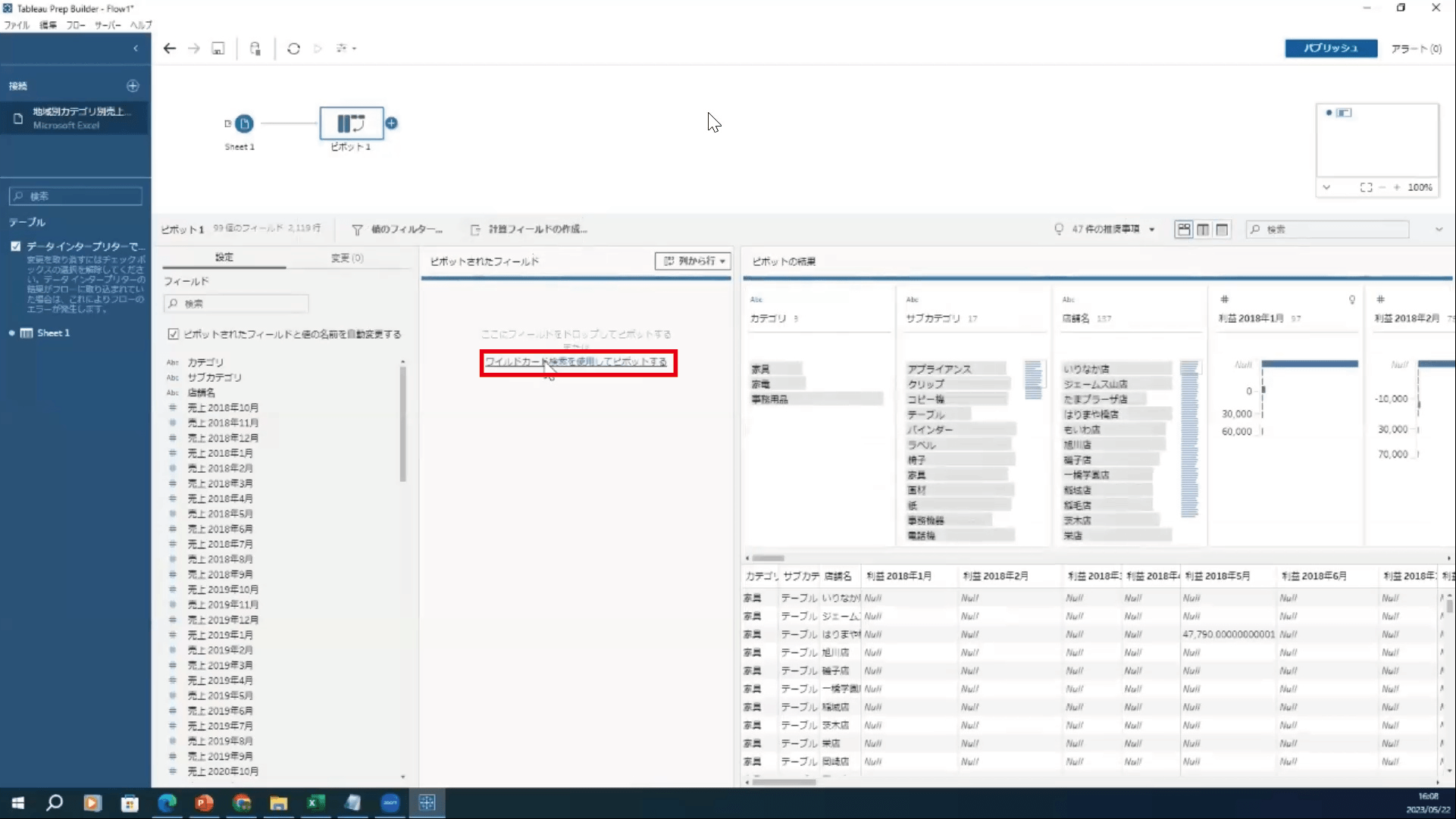Click the パブリッシュ publish button
This screenshot has height=819, width=1456.
tap(1331, 48)
